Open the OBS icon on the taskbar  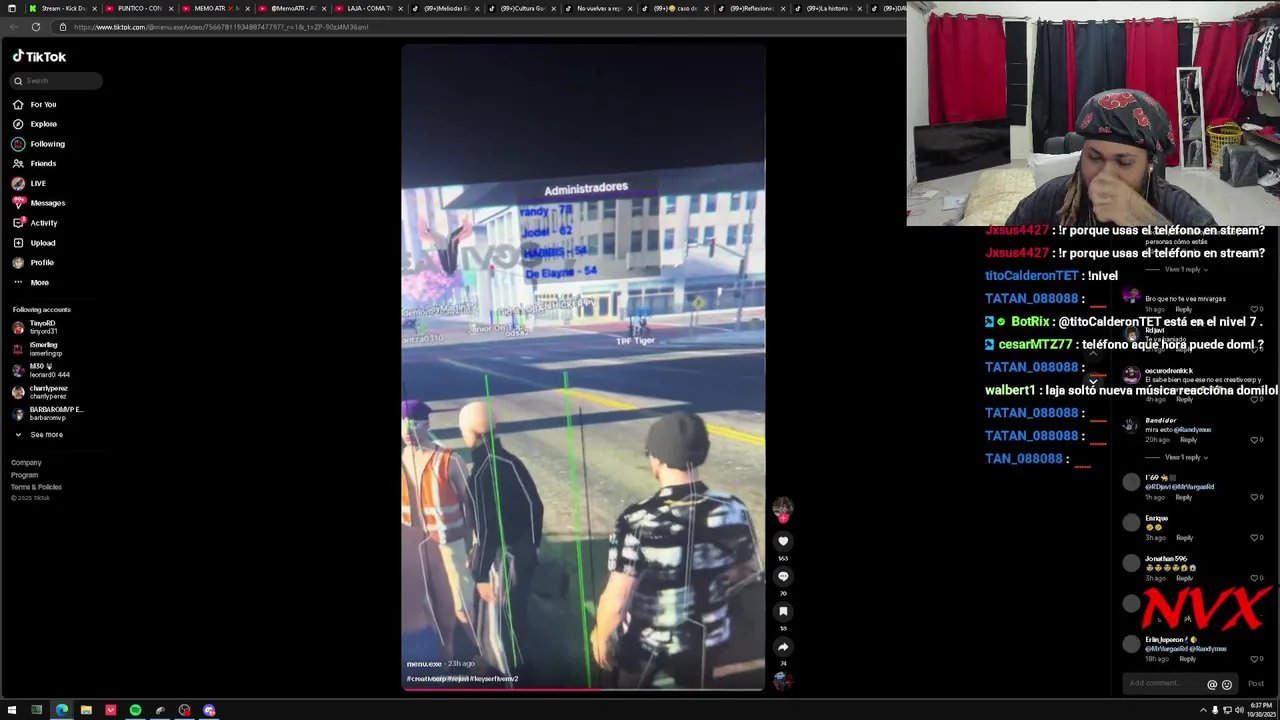coord(184,710)
